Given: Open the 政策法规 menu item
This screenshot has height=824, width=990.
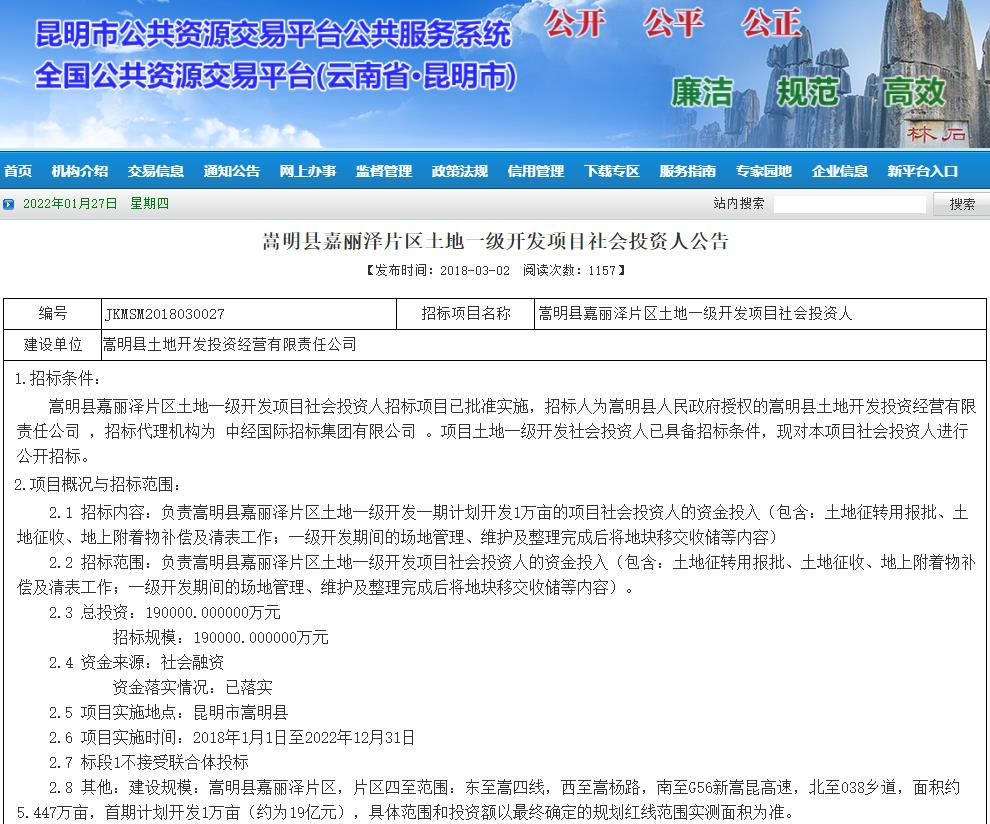Looking at the screenshot, I should click(x=461, y=170).
